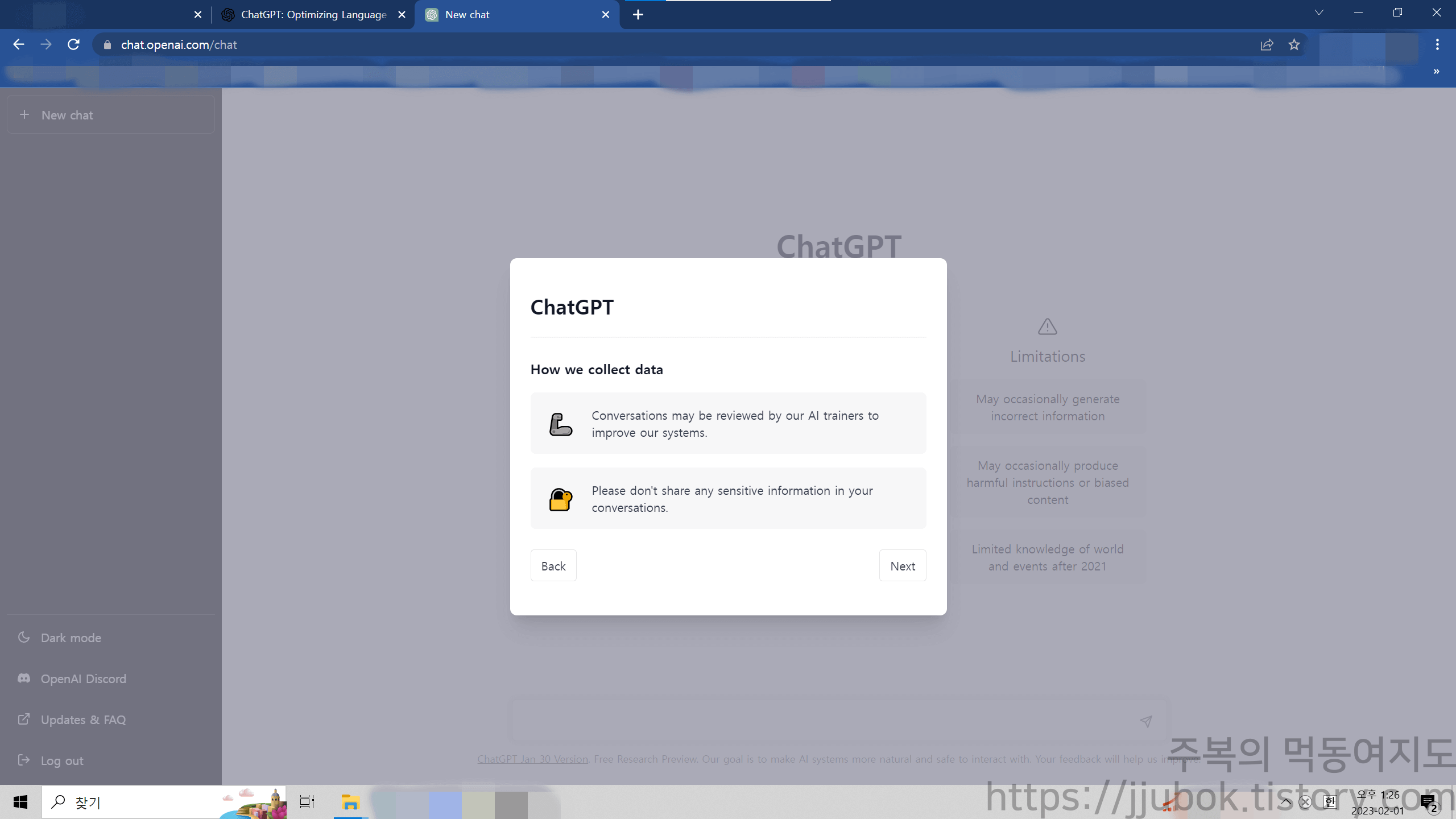Open the ChatGPT Jan 30 Version link
The width and height of the screenshot is (1456, 819).
(532, 759)
